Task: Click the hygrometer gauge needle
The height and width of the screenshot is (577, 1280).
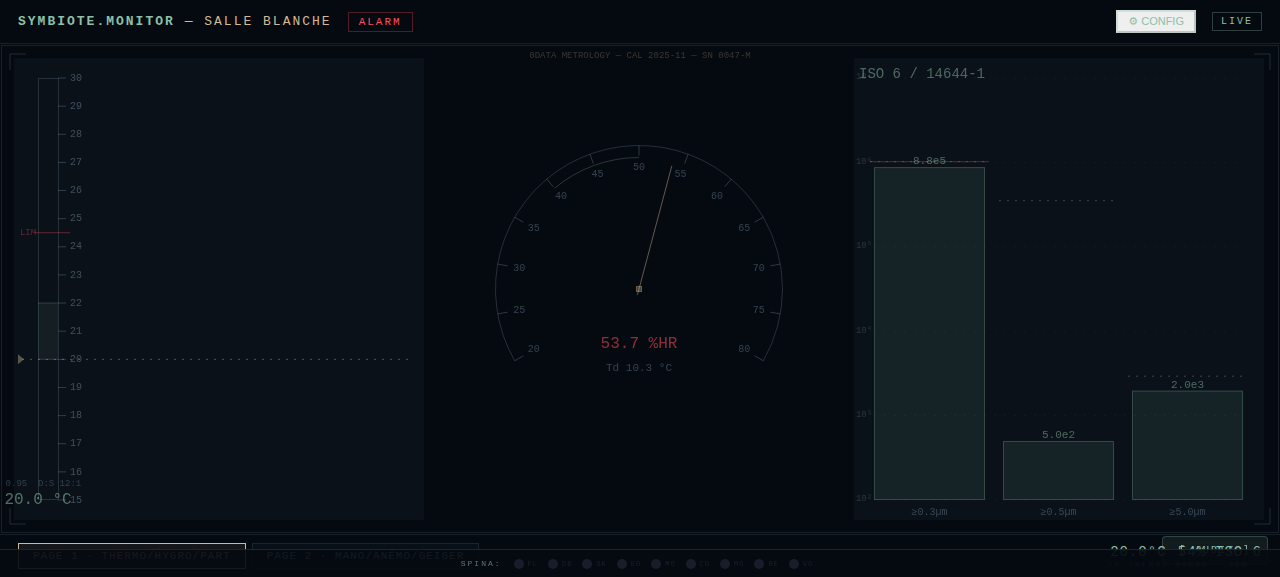Action: click(x=655, y=228)
